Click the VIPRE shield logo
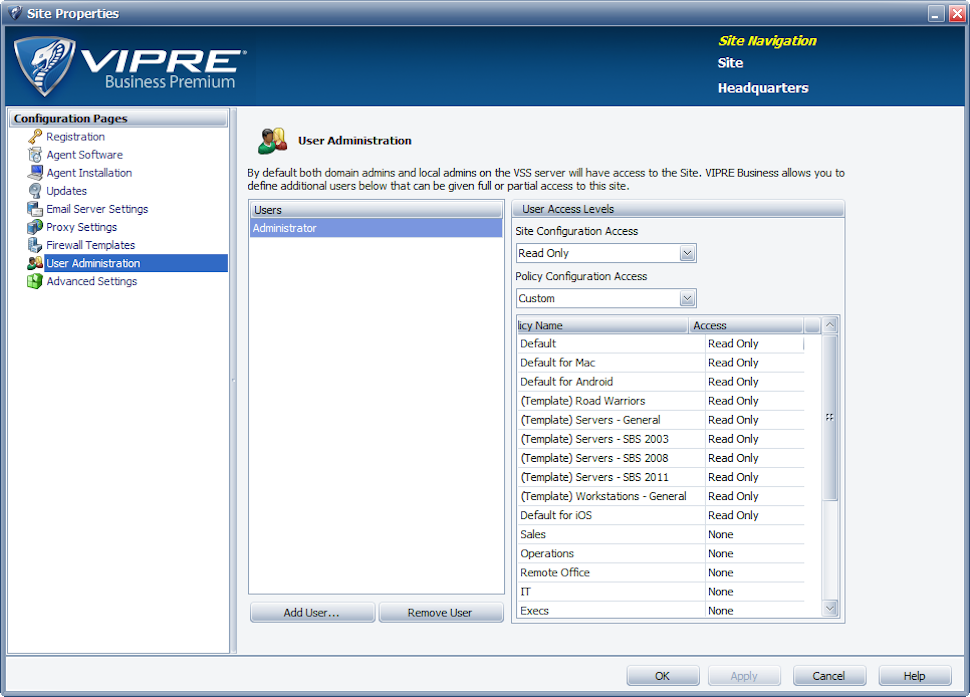Viewport: 970px width, 697px height. click(x=45, y=66)
